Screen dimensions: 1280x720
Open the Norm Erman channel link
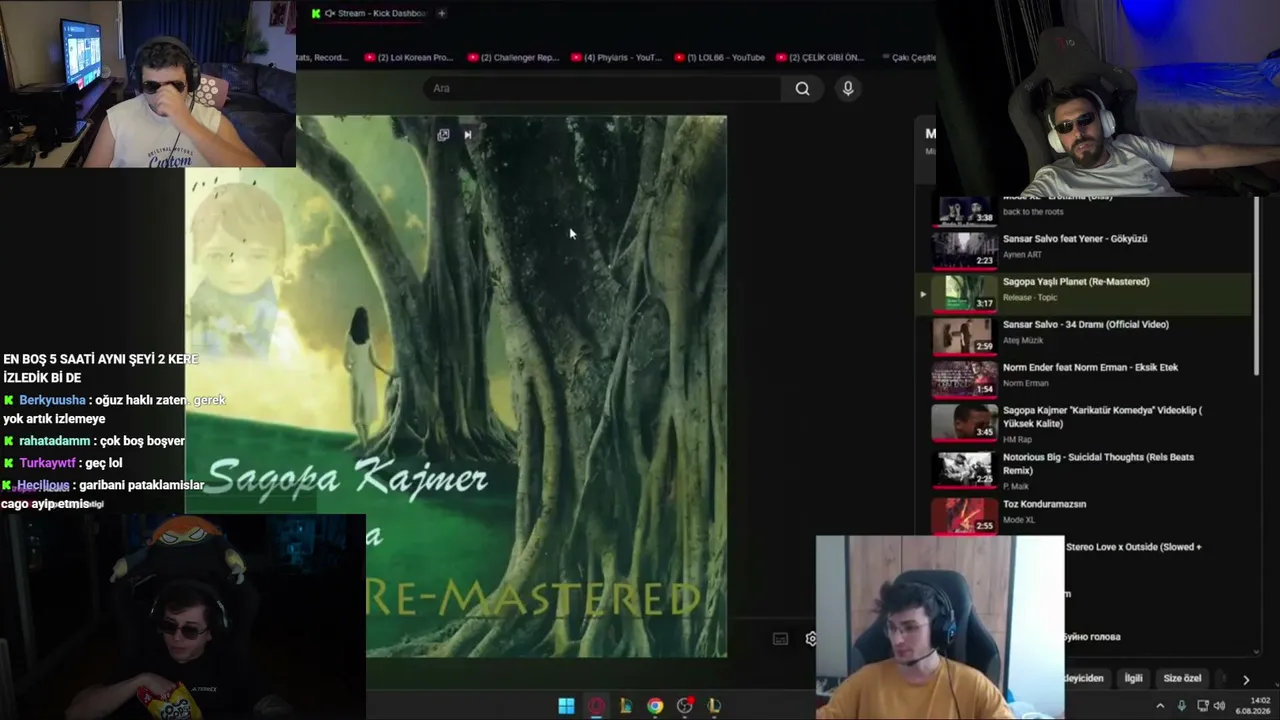click(x=1026, y=384)
